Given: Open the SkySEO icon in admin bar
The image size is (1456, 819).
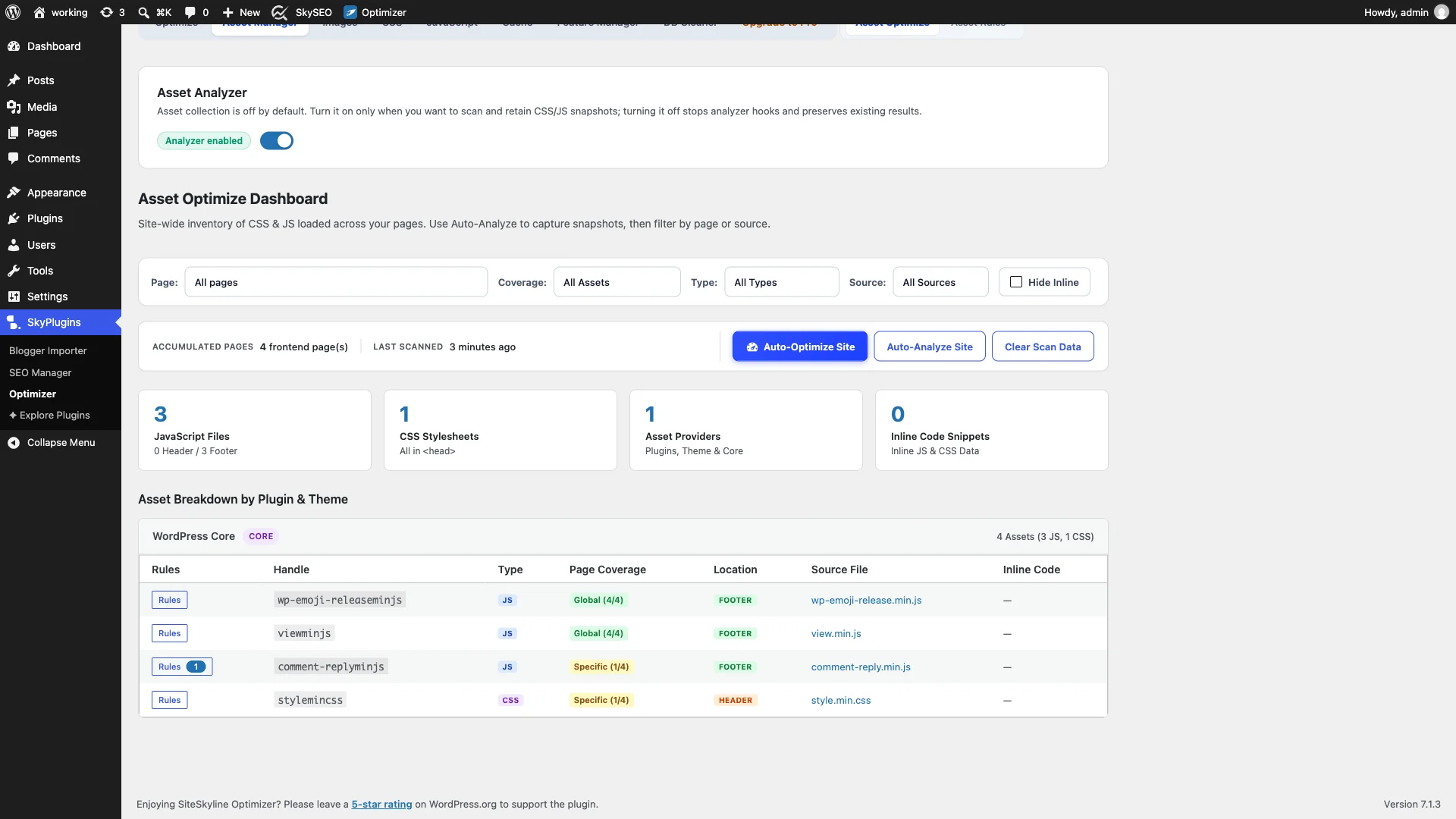Looking at the screenshot, I should click(280, 12).
